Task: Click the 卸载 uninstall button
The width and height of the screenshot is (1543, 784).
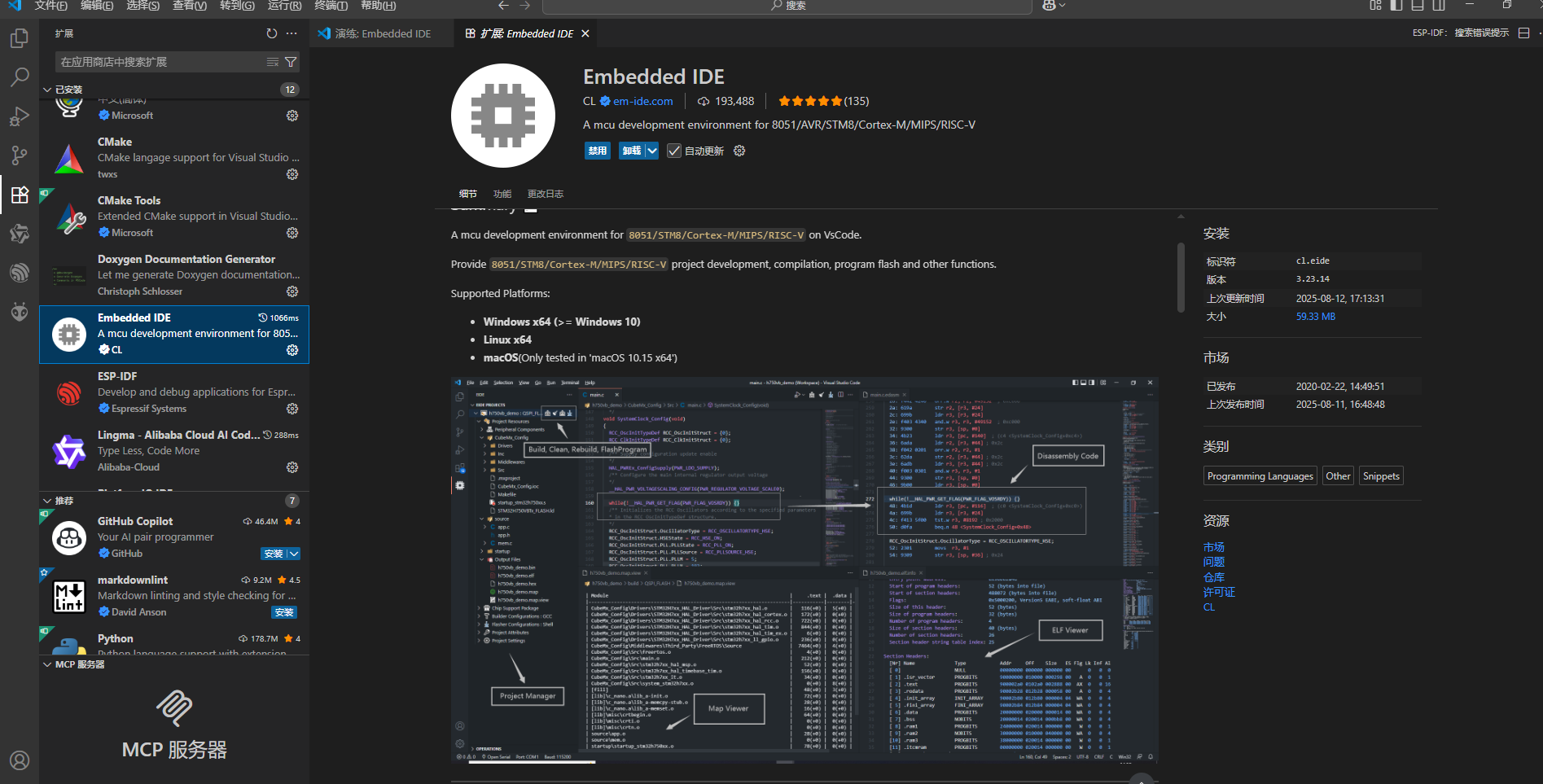Action: click(x=632, y=151)
